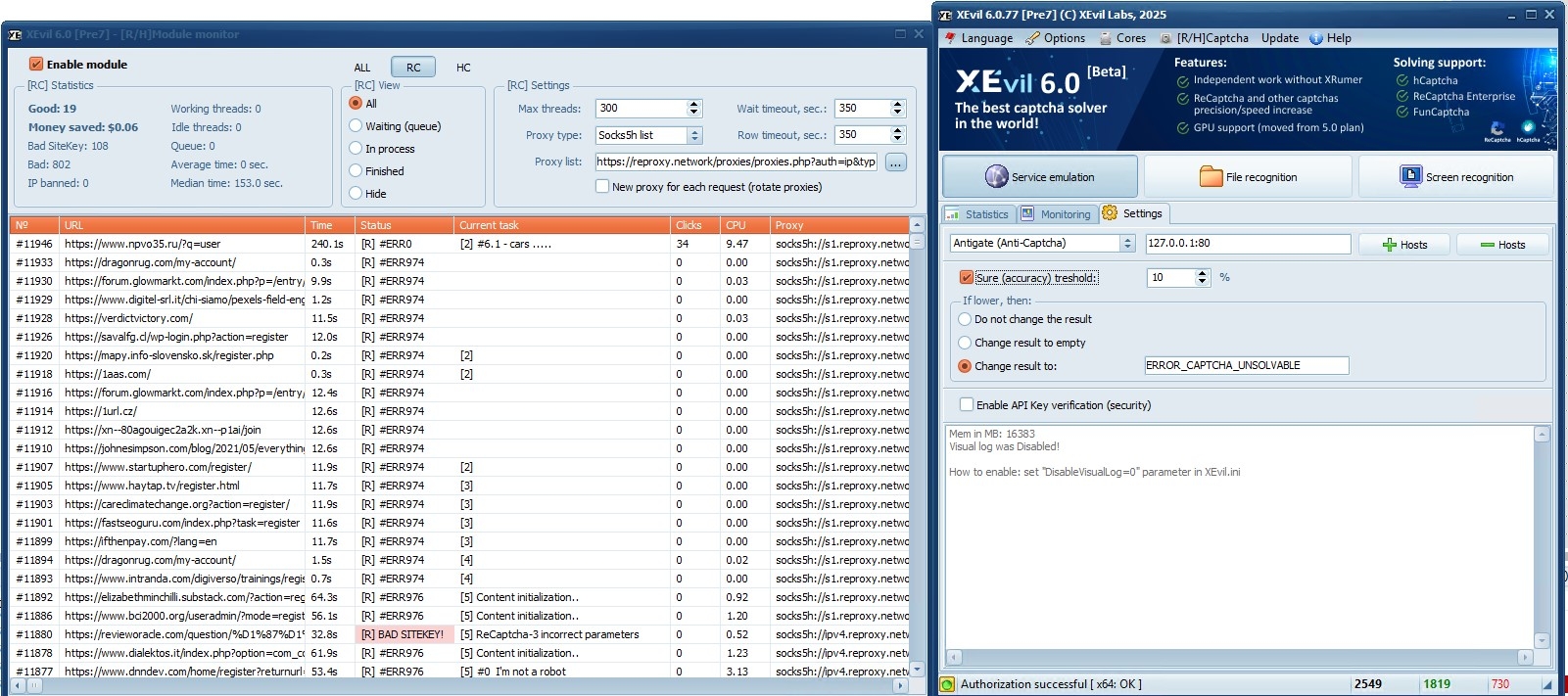
Task: Click the green minus Hosts icon
Action: pos(1487,245)
